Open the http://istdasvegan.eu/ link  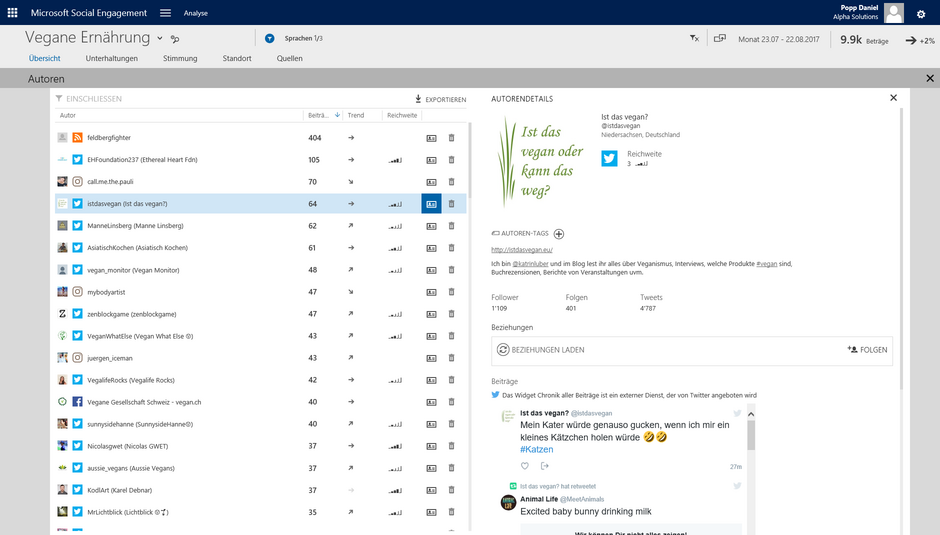tap(522, 250)
